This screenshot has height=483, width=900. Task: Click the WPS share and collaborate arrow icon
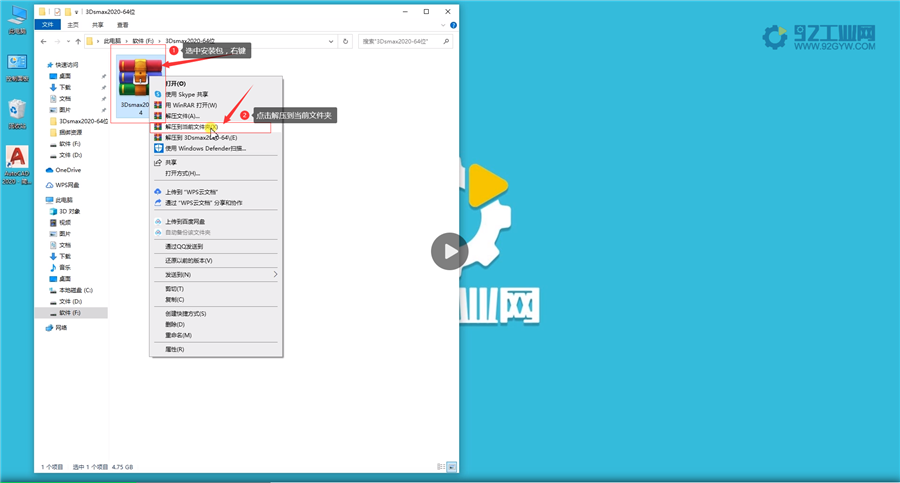pyautogui.click(x=158, y=203)
